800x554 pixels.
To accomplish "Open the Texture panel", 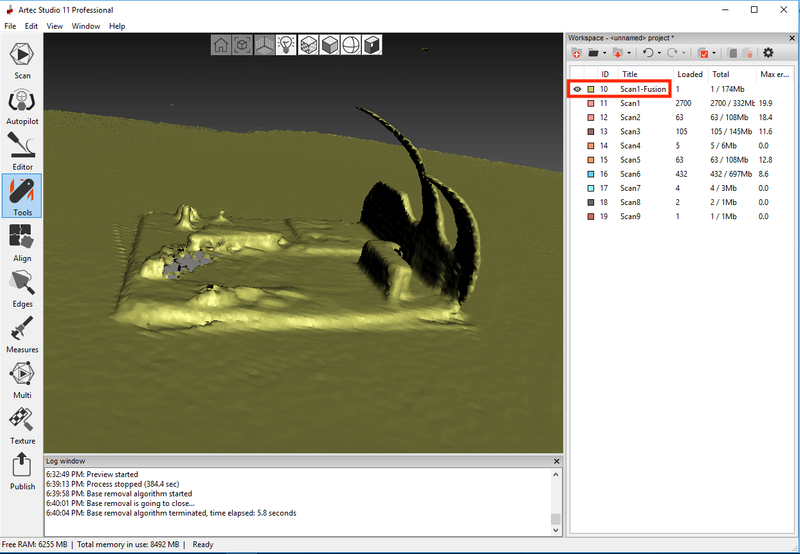I will [22, 423].
